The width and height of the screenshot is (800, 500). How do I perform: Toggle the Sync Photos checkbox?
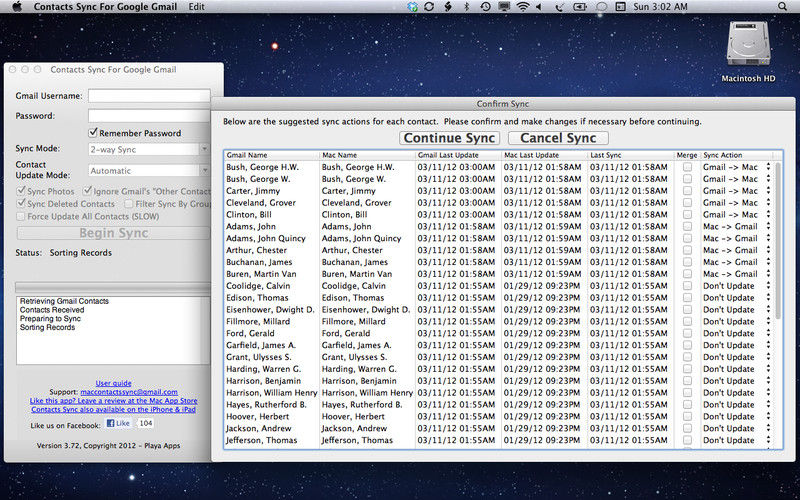click(21, 191)
